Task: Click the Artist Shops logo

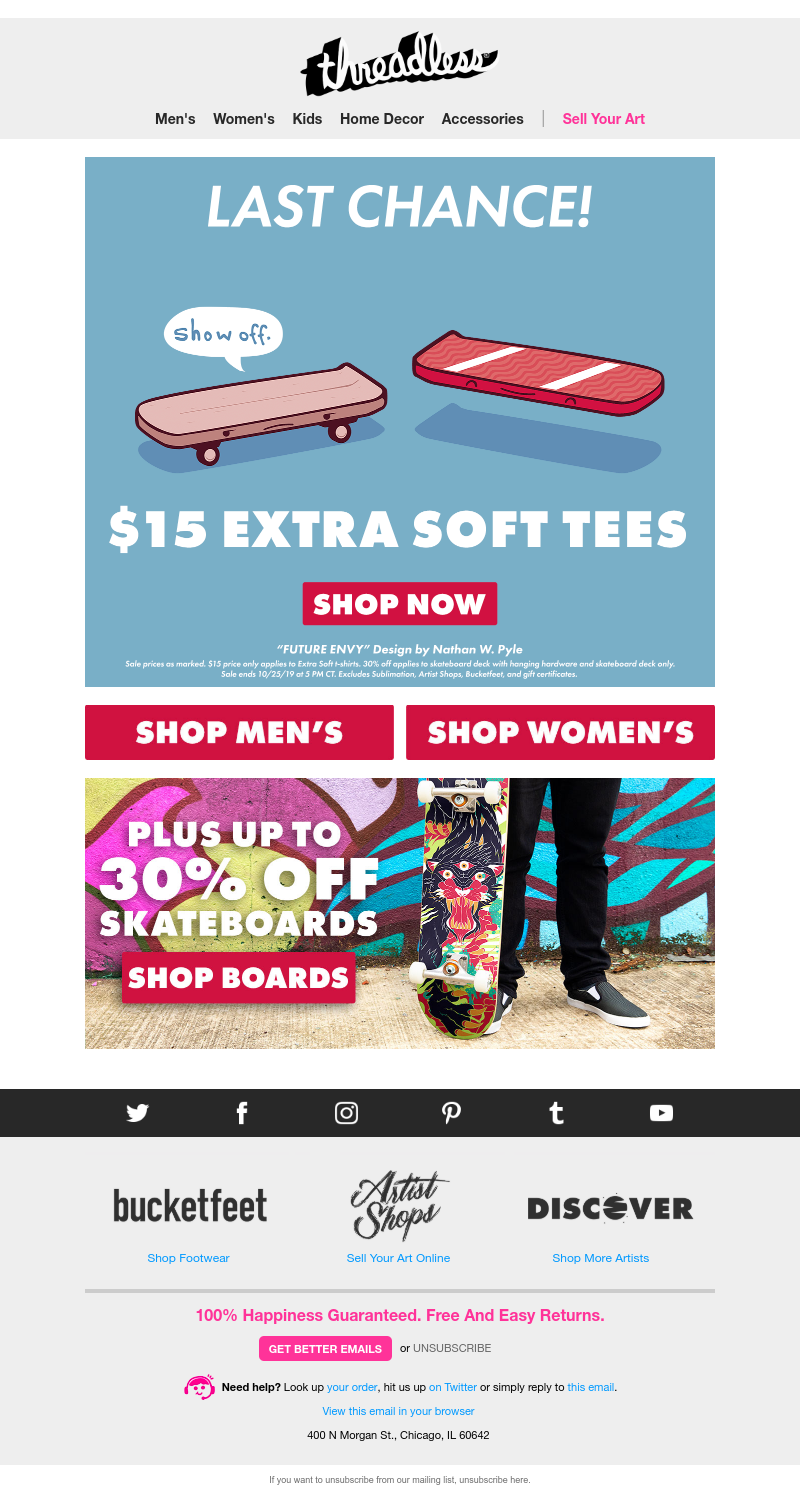Action: coord(399,1206)
